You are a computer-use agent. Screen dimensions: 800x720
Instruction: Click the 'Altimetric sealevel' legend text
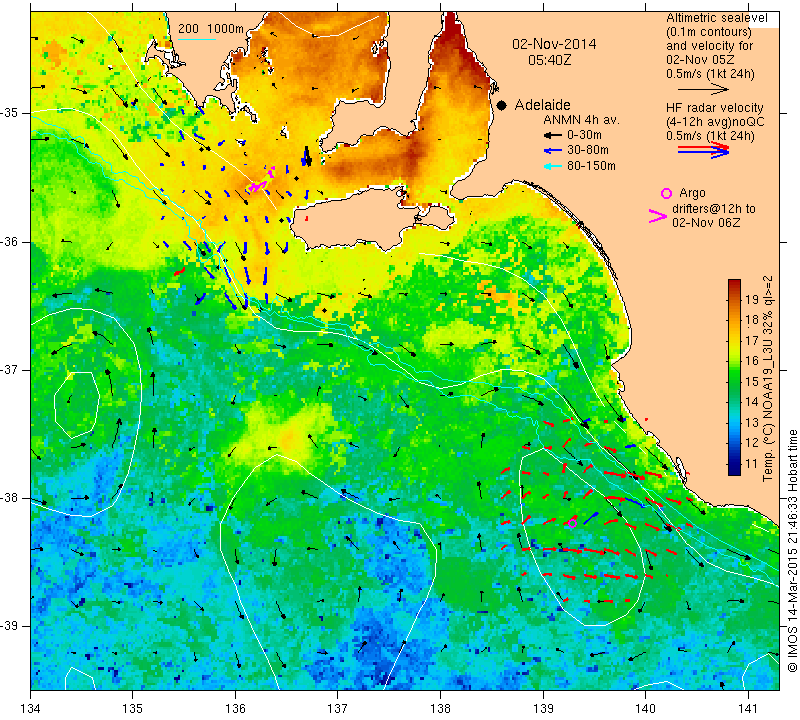coord(716,18)
